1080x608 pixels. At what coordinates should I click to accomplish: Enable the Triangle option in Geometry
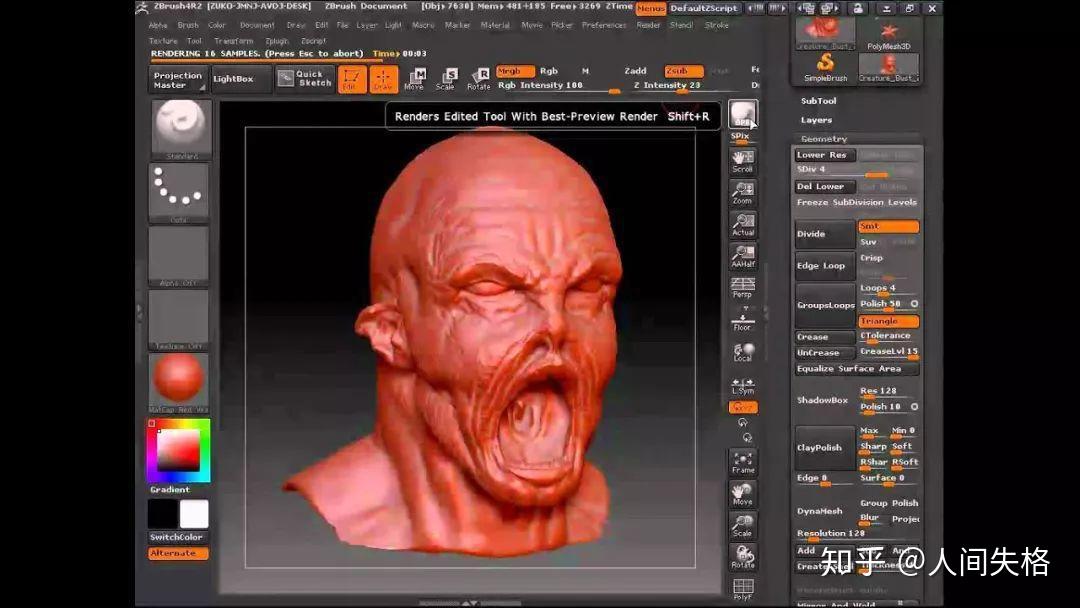888,320
